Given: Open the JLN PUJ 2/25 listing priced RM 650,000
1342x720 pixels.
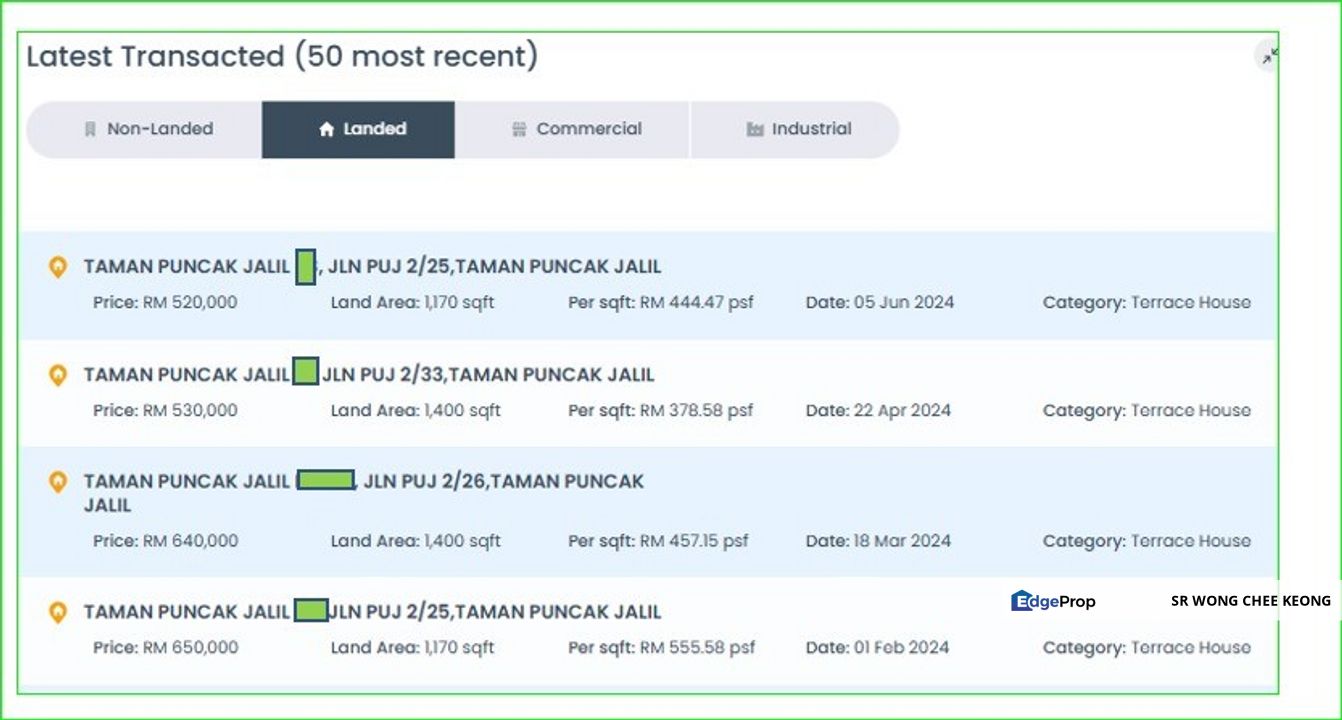Looking at the screenshot, I should click(372, 612).
